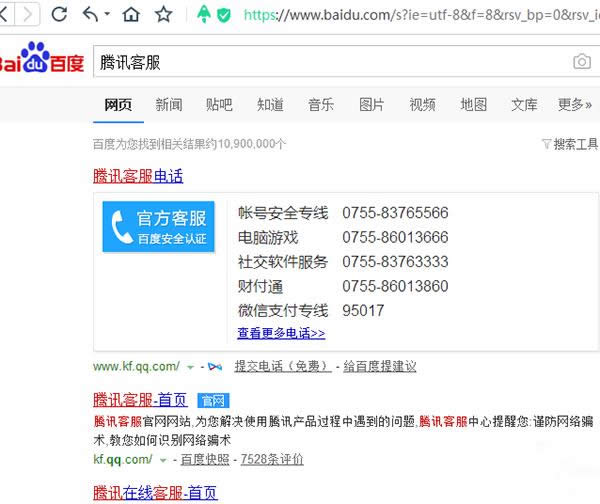This screenshot has height=504, width=600.
Task: Click the blue 官方客服 phone badge
Action: pos(158,226)
